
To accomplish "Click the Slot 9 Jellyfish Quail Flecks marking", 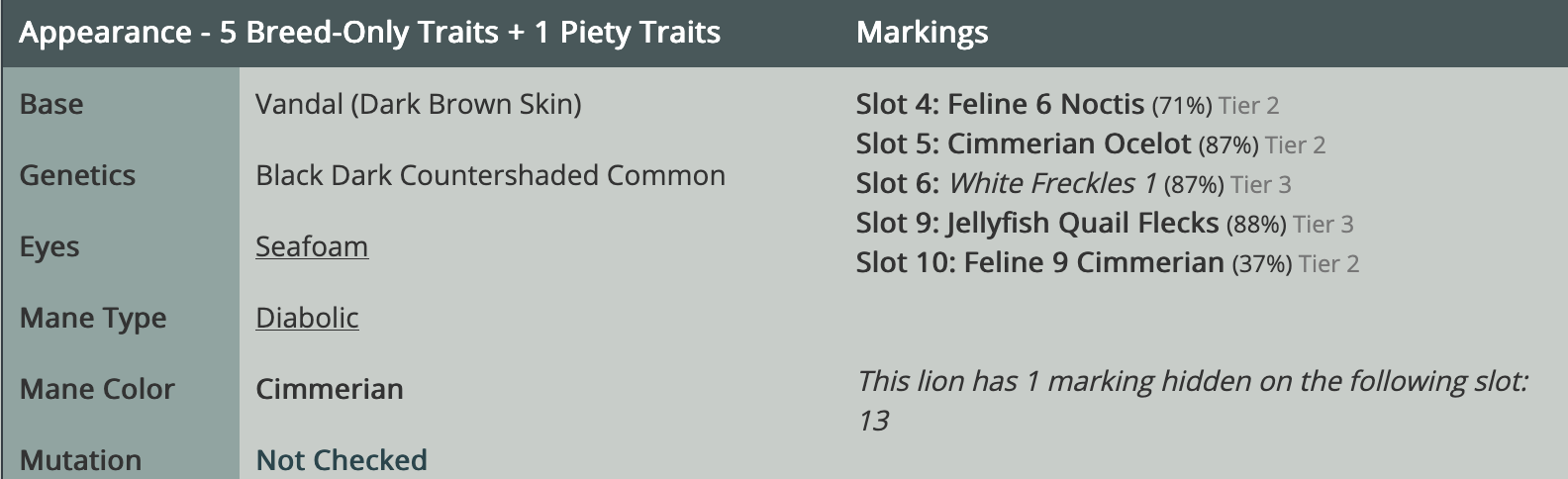I will point(1037,223).
